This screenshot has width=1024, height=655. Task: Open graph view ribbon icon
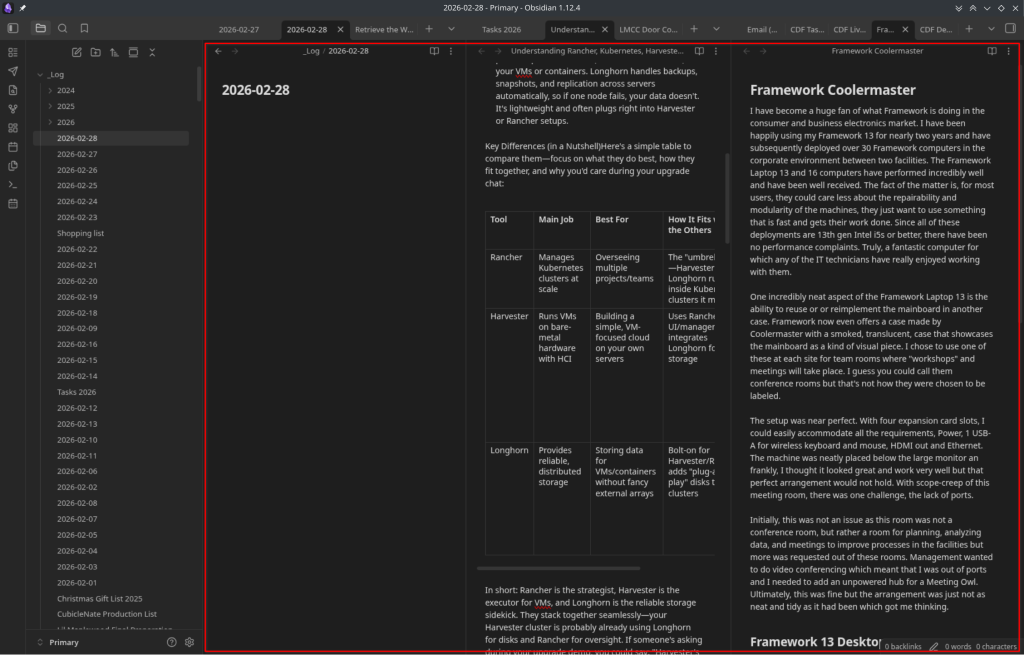pos(13,109)
